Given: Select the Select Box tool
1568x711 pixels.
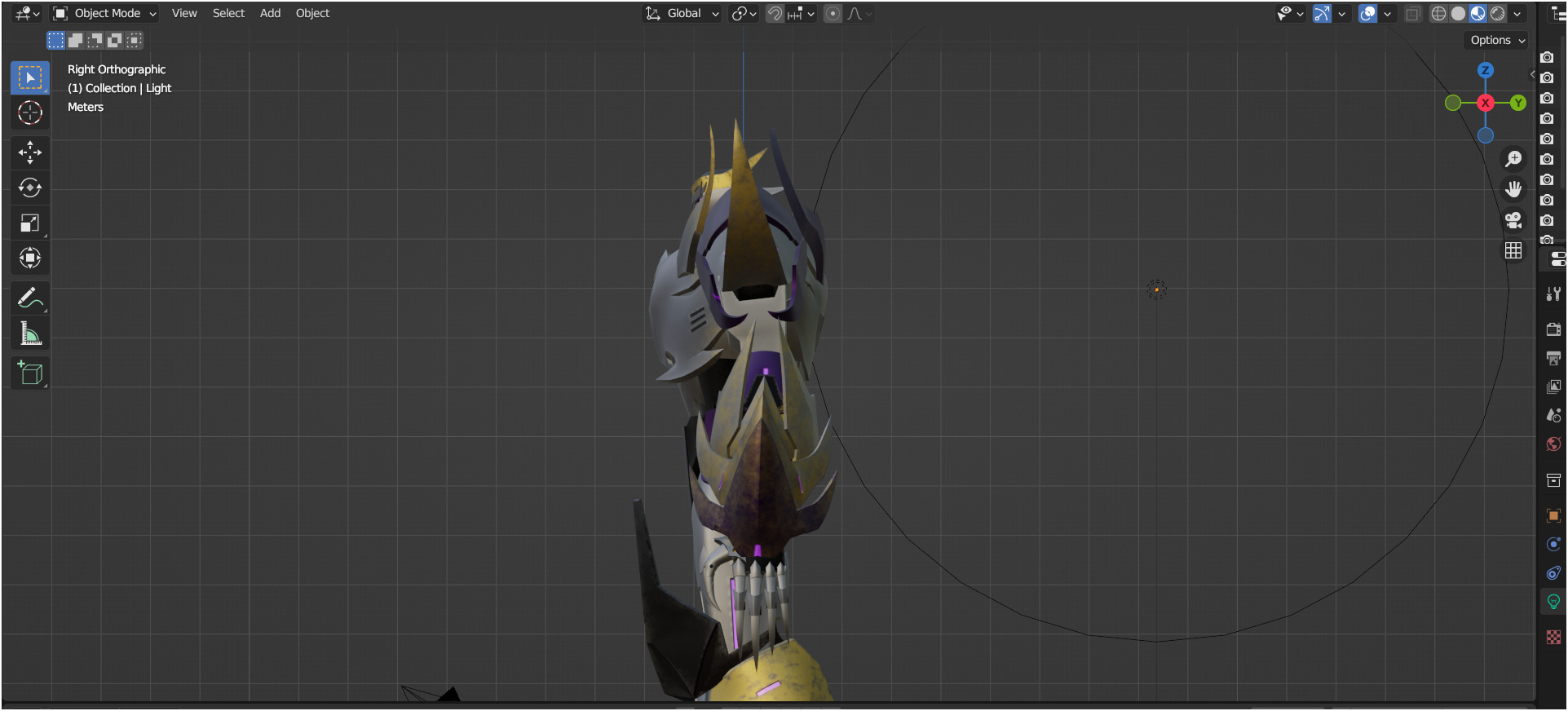Looking at the screenshot, I should (x=30, y=77).
